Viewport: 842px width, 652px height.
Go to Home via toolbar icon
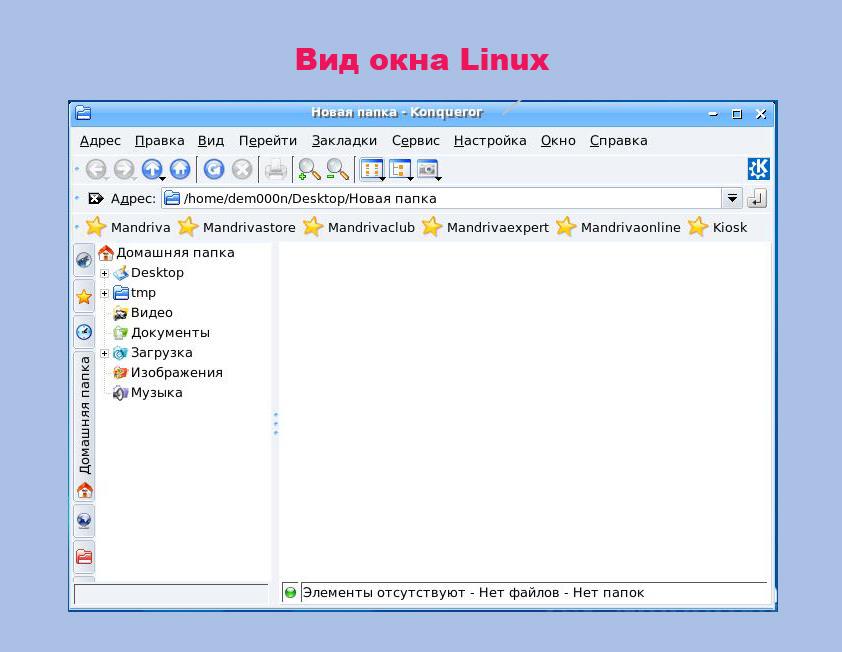coord(180,170)
